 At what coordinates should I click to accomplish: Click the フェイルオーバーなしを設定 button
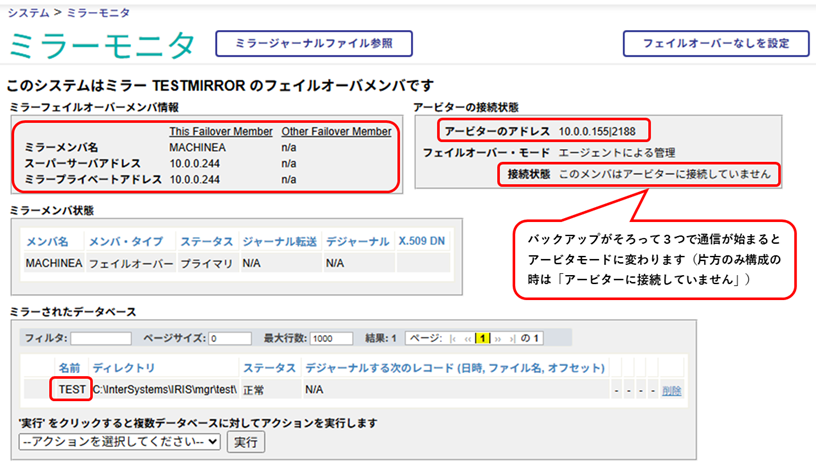coord(715,44)
